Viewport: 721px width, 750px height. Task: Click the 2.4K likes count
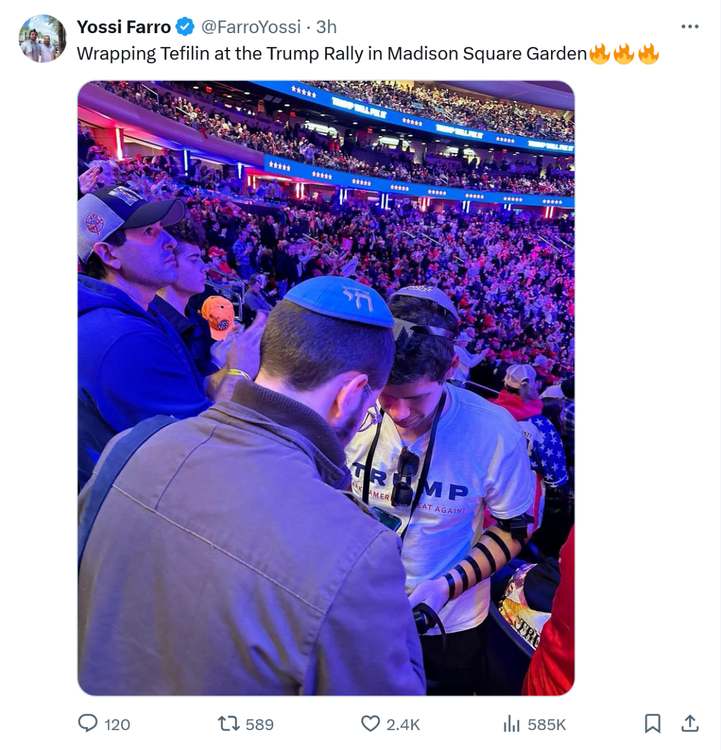(x=403, y=724)
